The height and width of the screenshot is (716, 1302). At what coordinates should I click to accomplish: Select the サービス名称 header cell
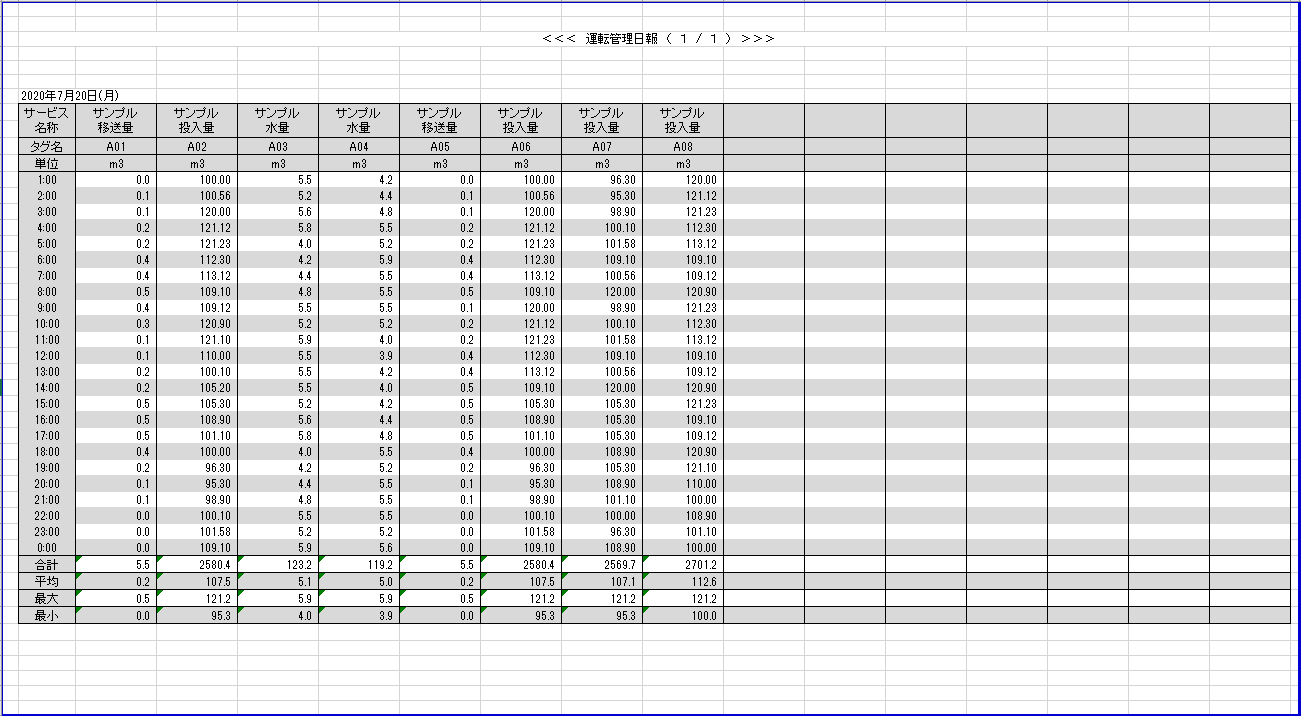click(47, 120)
